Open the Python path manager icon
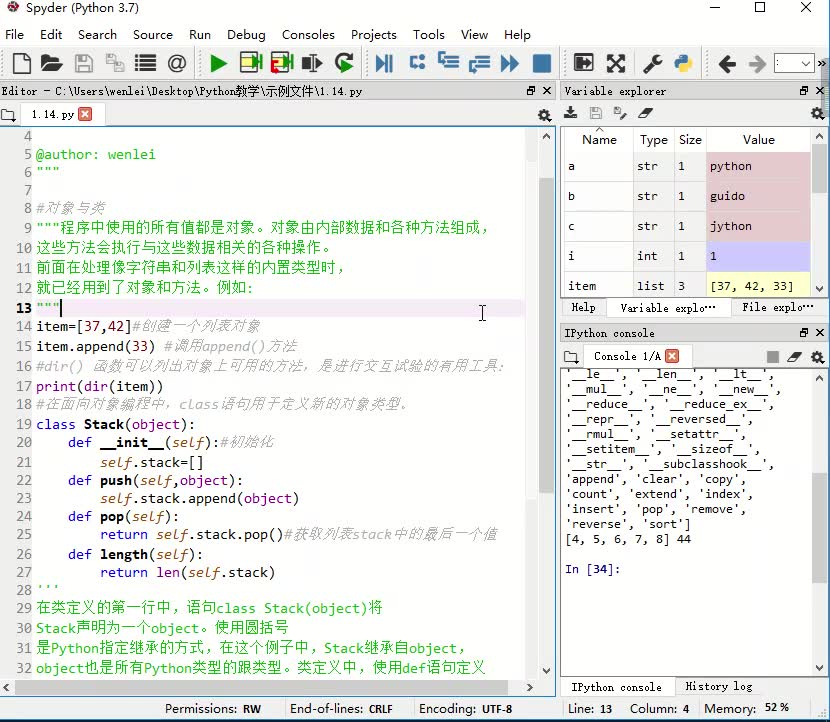The width and height of the screenshot is (830, 722). [x=684, y=64]
